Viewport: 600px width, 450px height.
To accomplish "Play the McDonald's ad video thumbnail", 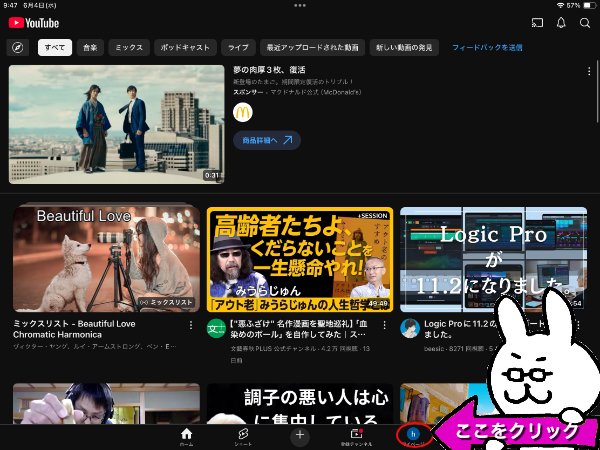I will (x=116, y=124).
